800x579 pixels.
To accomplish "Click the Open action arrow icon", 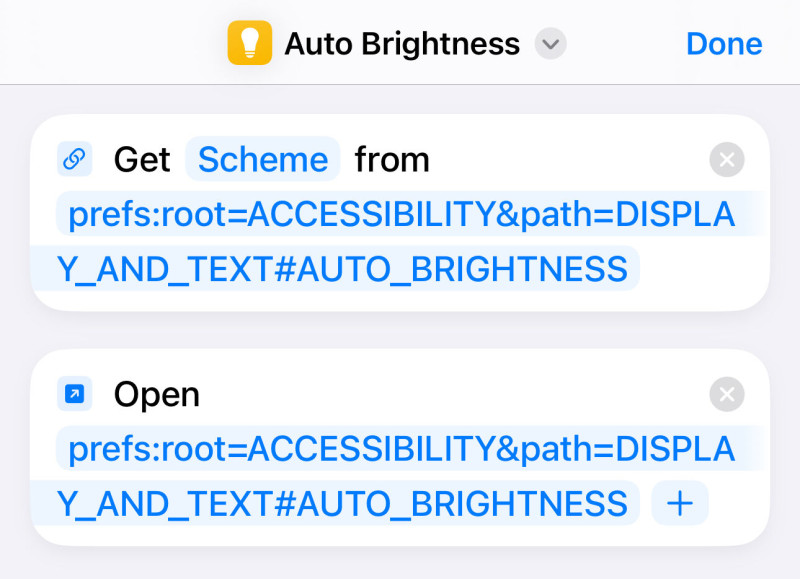I will point(74,394).
